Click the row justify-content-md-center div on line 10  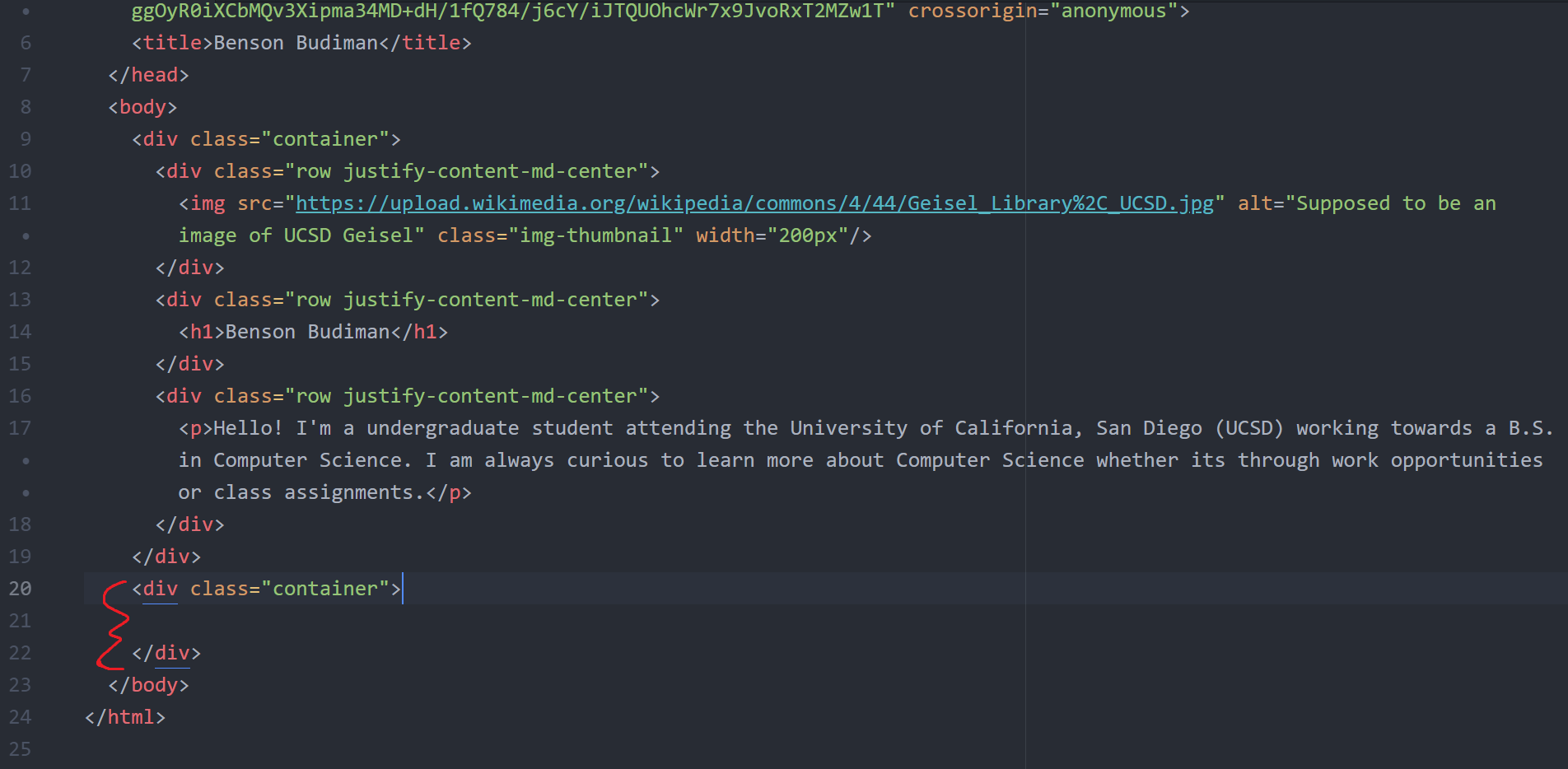(408, 171)
